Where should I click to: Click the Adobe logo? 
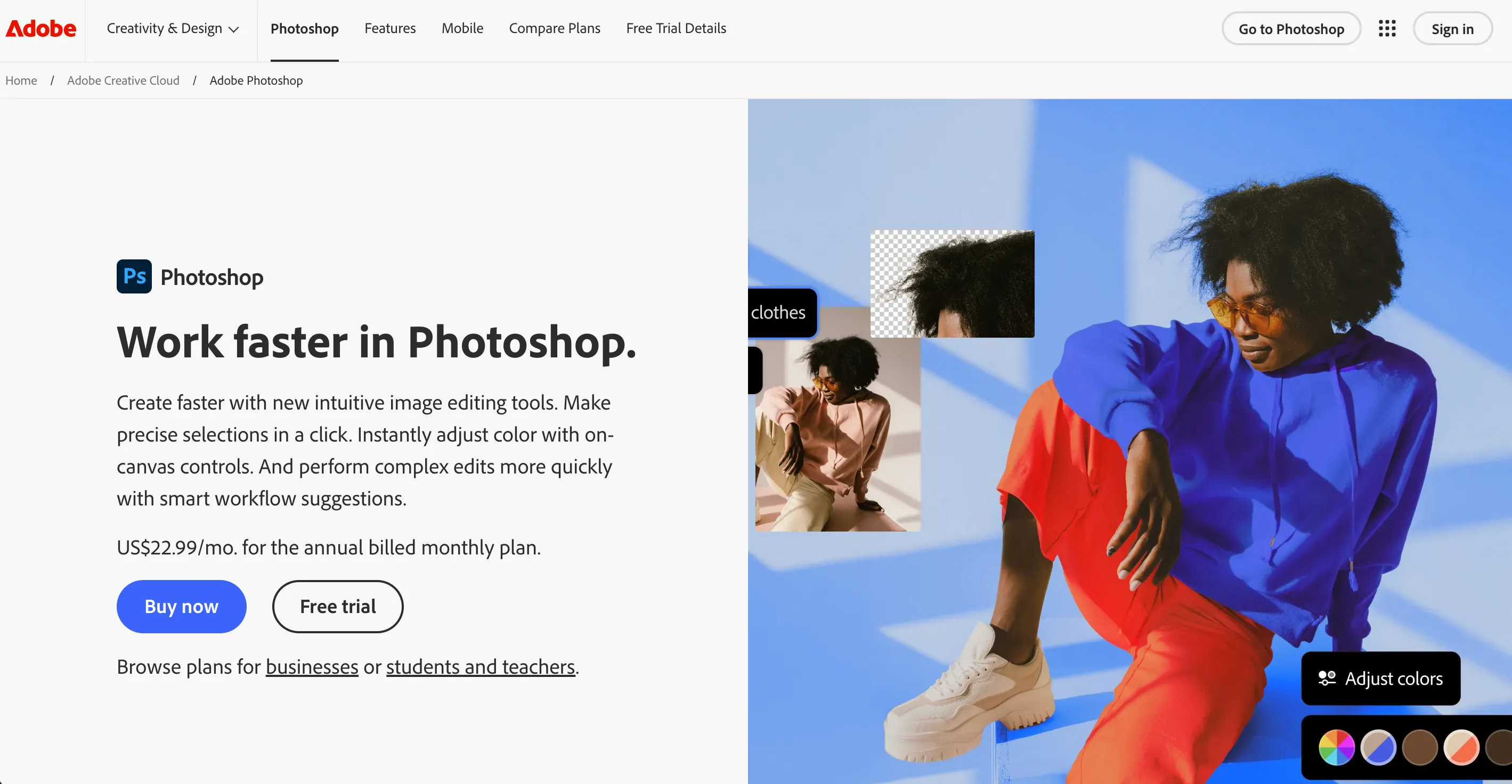point(40,29)
